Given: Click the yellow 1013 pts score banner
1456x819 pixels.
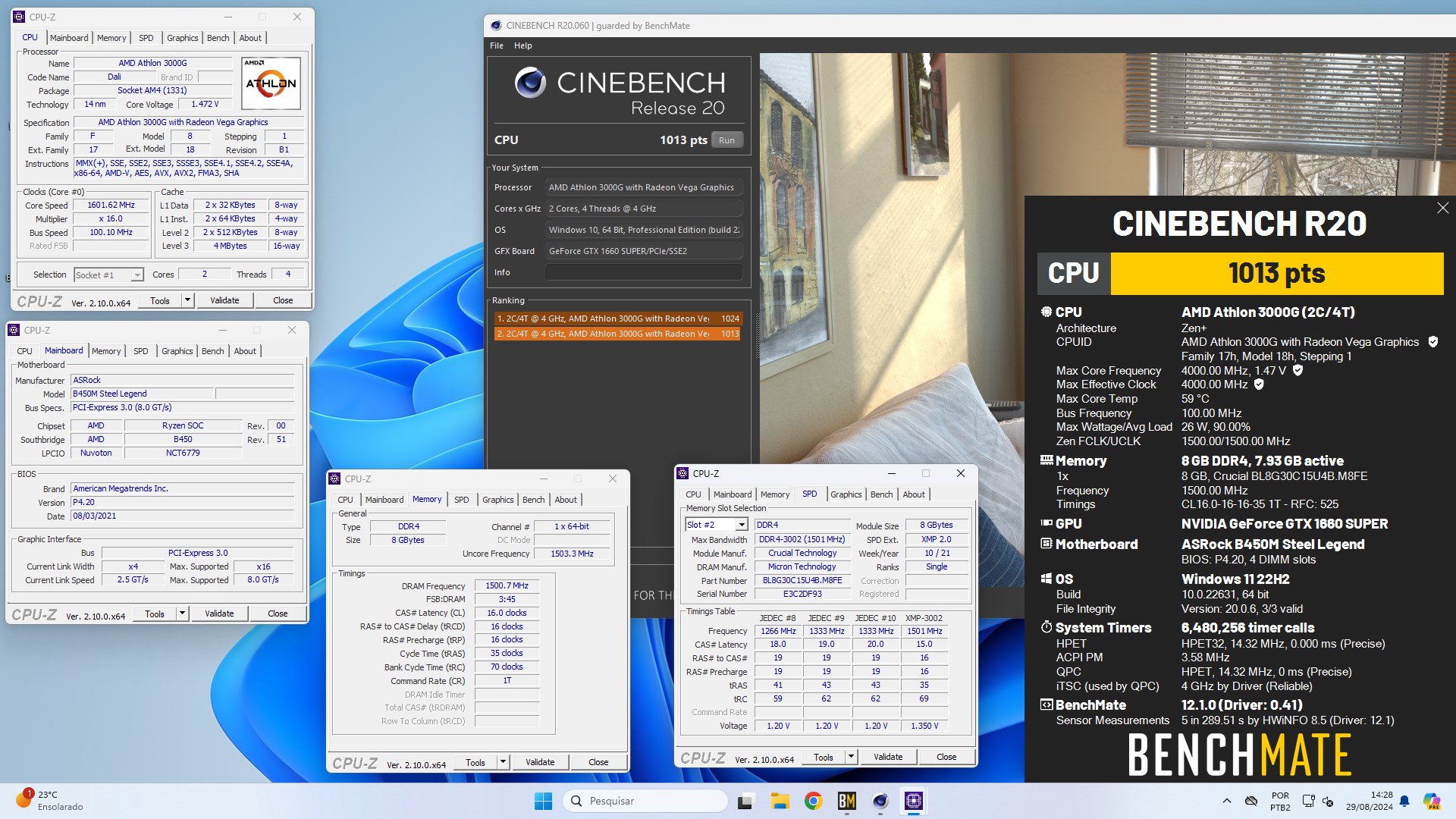Looking at the screenshot, I should point(1277,273).
